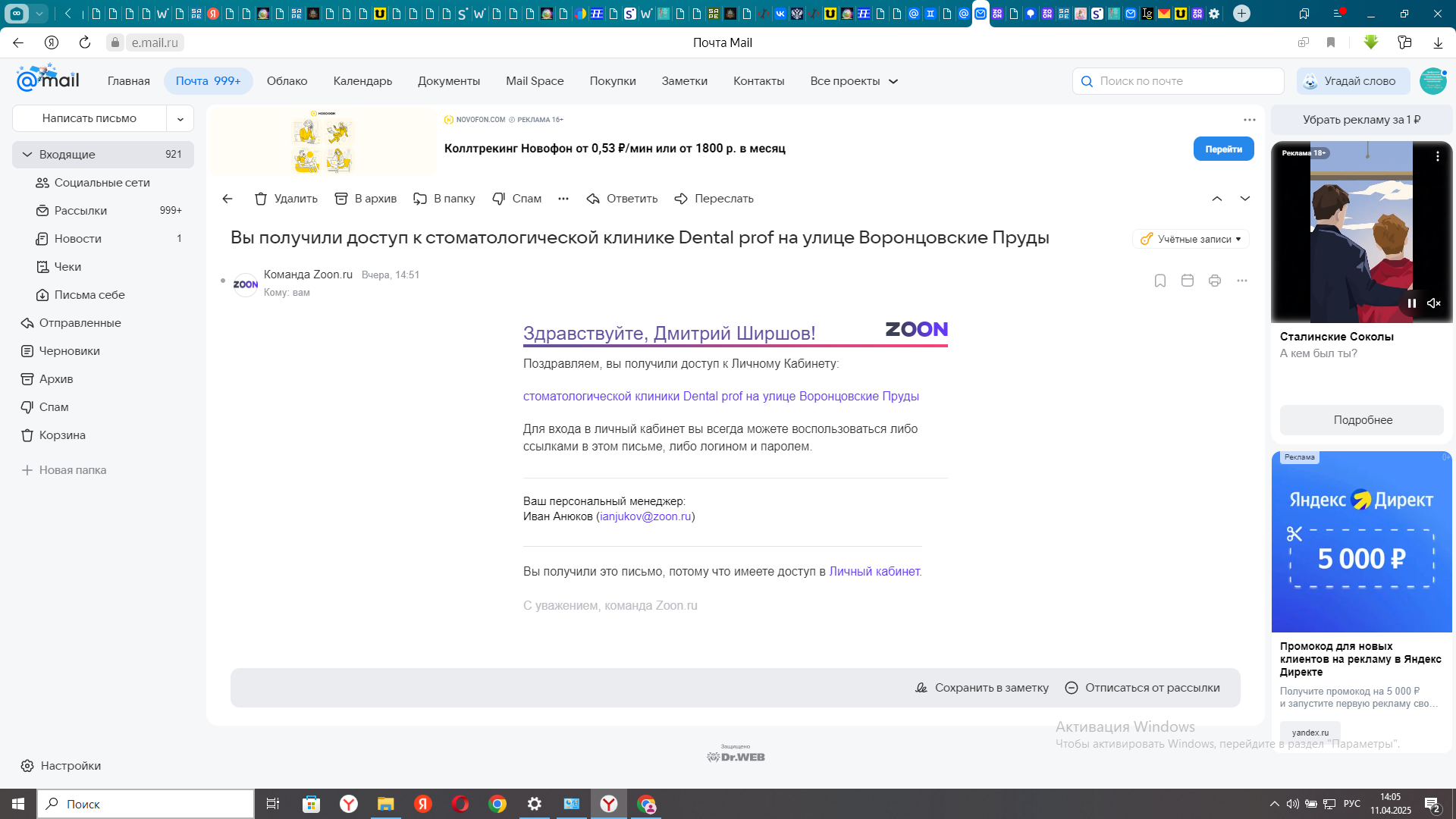Image resolution: width=1456 pixels, height=819 pixels.
Task: Click the Zoon sender avatar
Action: (246, 284)
